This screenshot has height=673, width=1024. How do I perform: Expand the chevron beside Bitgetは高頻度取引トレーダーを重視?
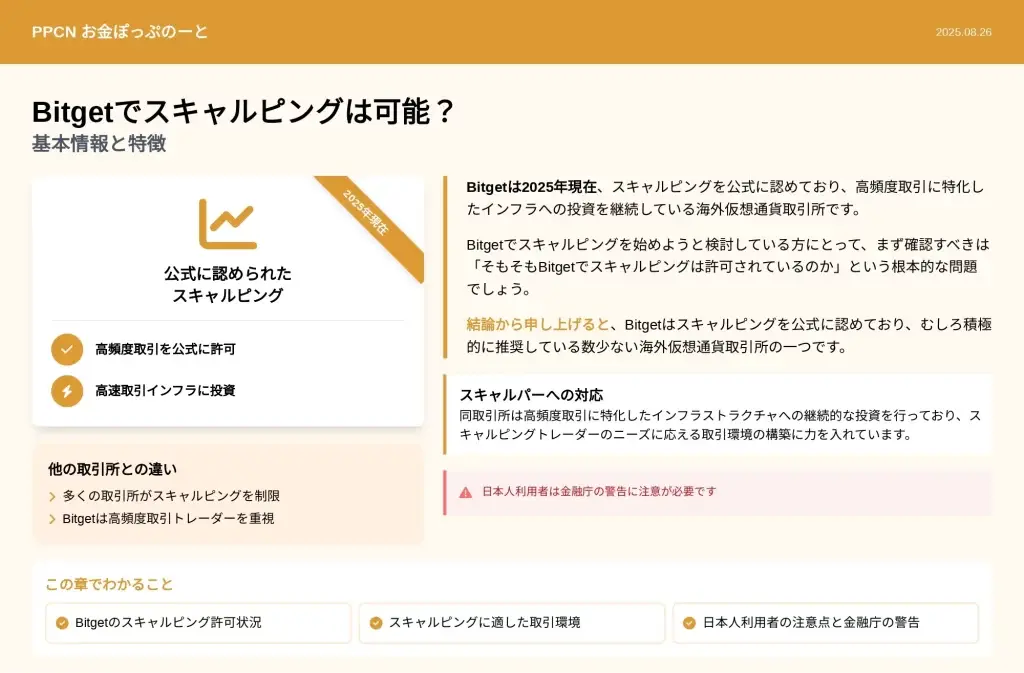tap(52, 519)
